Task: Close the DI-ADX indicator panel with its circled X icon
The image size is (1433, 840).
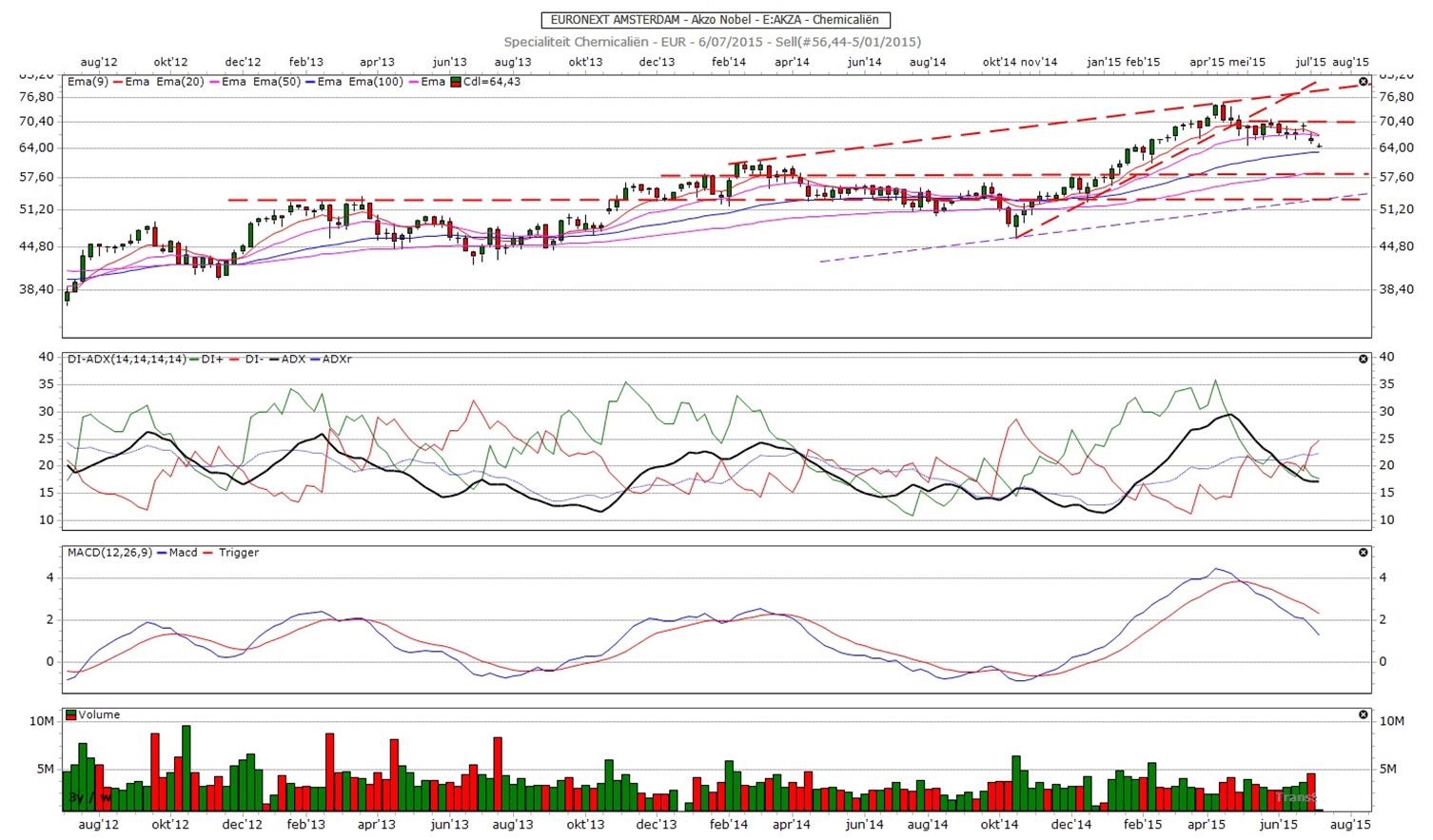Action: tap(1363, 360)
